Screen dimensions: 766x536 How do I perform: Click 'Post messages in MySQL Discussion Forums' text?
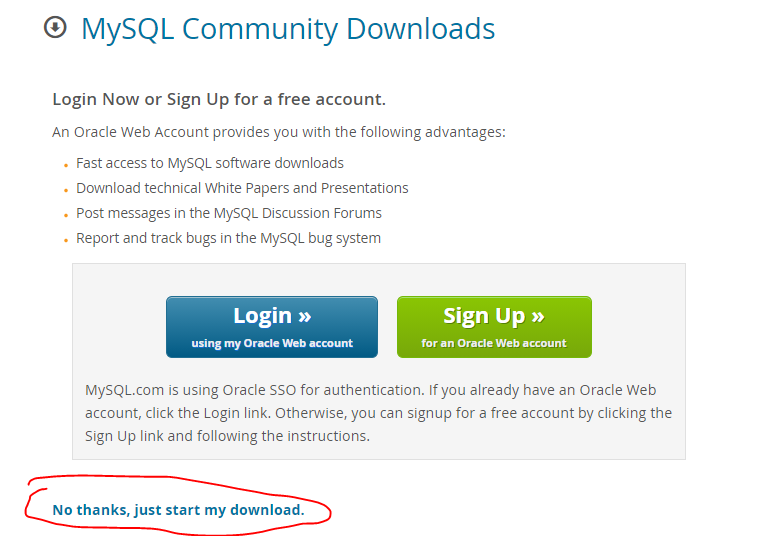(229, 213)
